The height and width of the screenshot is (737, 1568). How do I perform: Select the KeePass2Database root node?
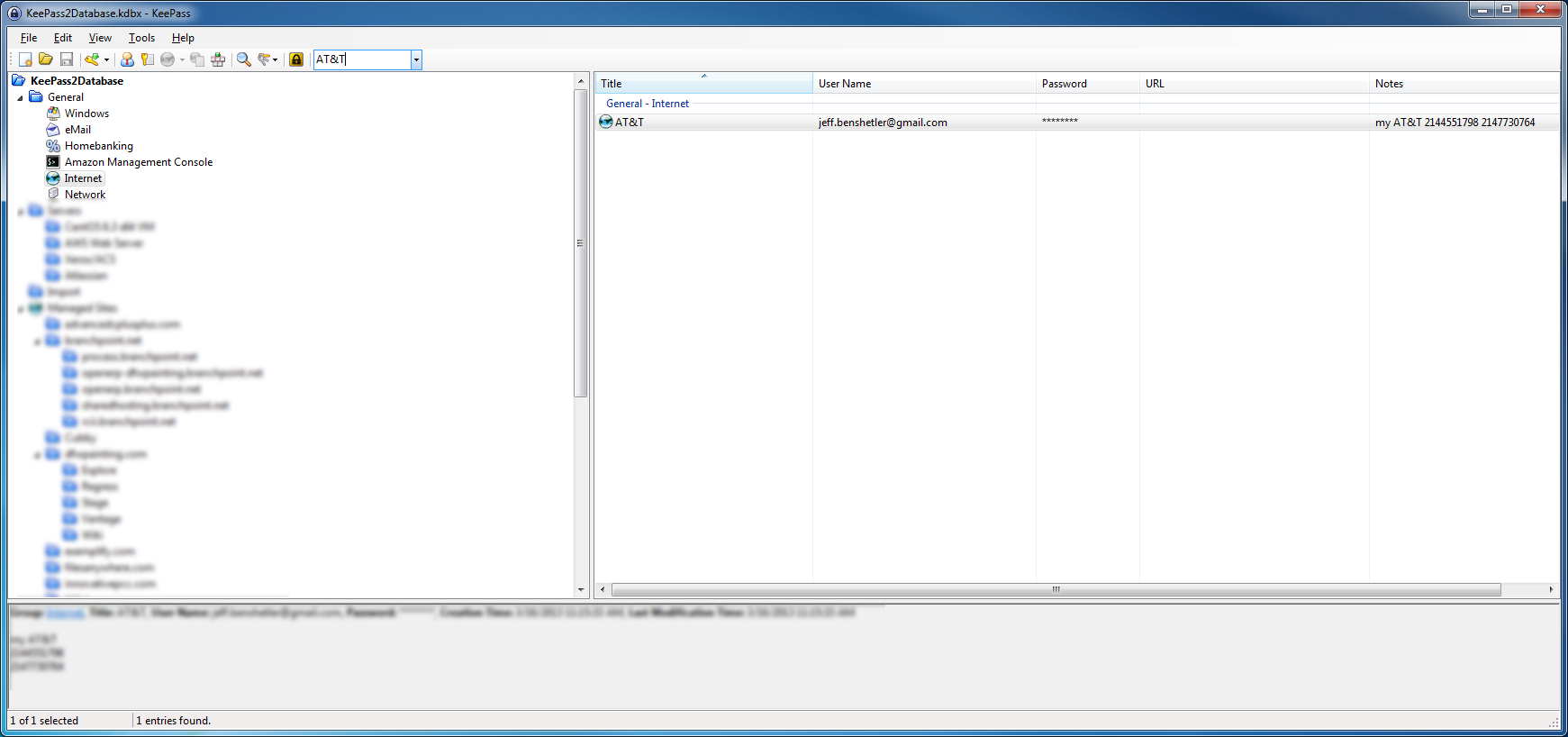77,81
